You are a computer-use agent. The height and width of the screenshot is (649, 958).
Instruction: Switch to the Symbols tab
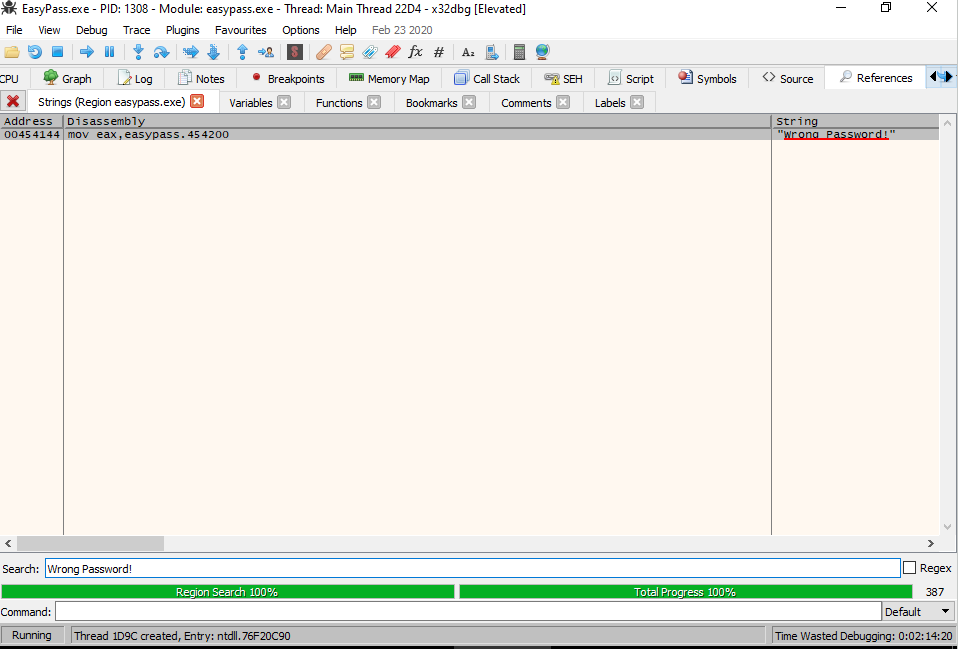707,78
